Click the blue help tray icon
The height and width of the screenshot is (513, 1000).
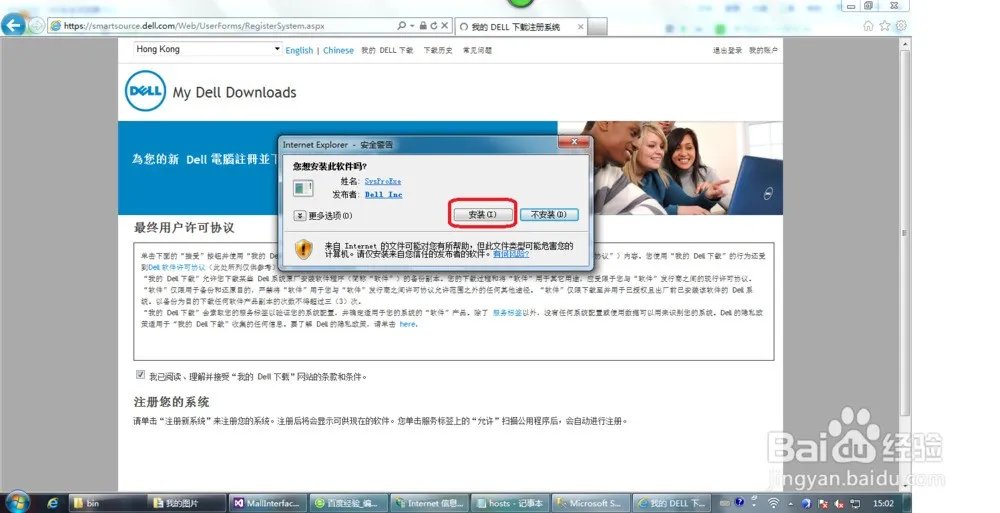coord(739,503)
